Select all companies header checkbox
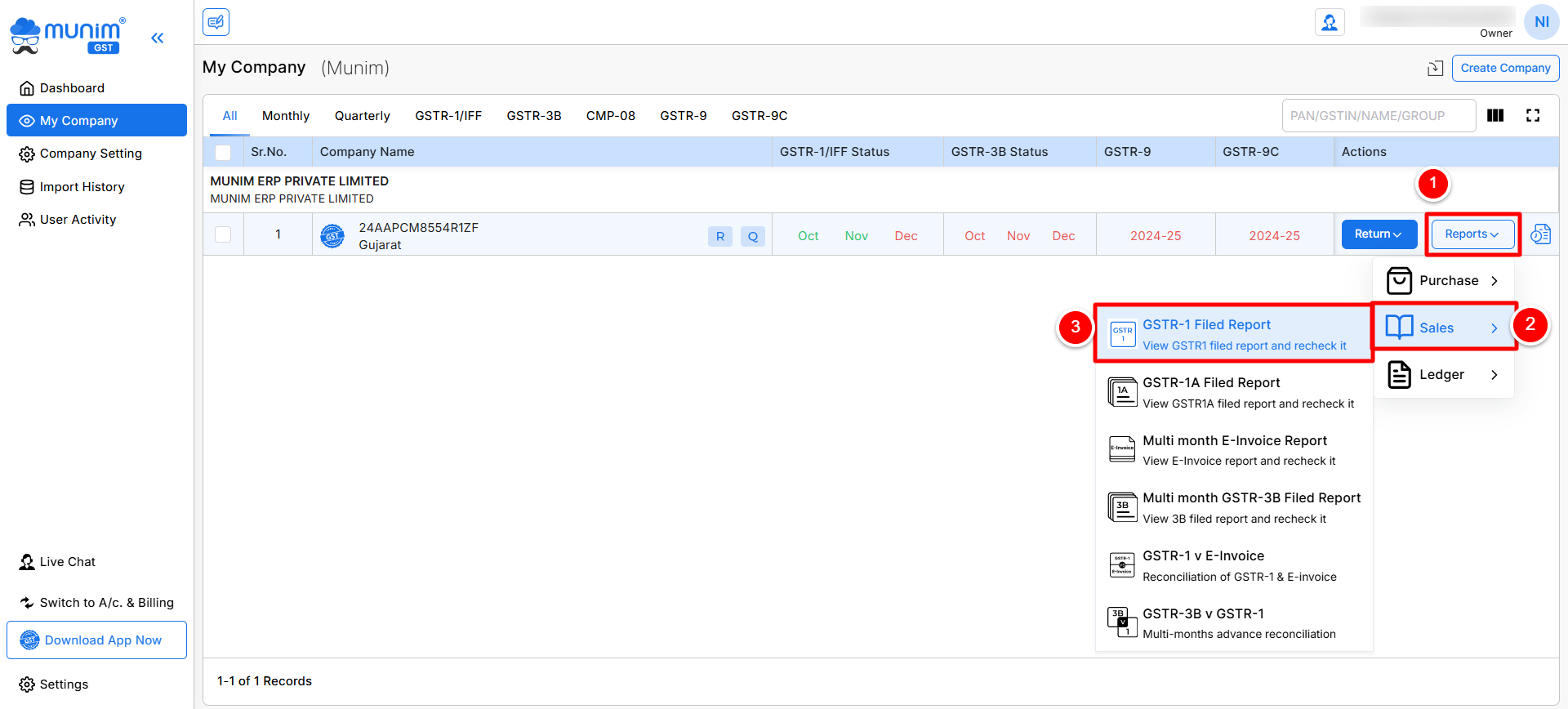The image size is (1568, 709). (x=223, y=152)
